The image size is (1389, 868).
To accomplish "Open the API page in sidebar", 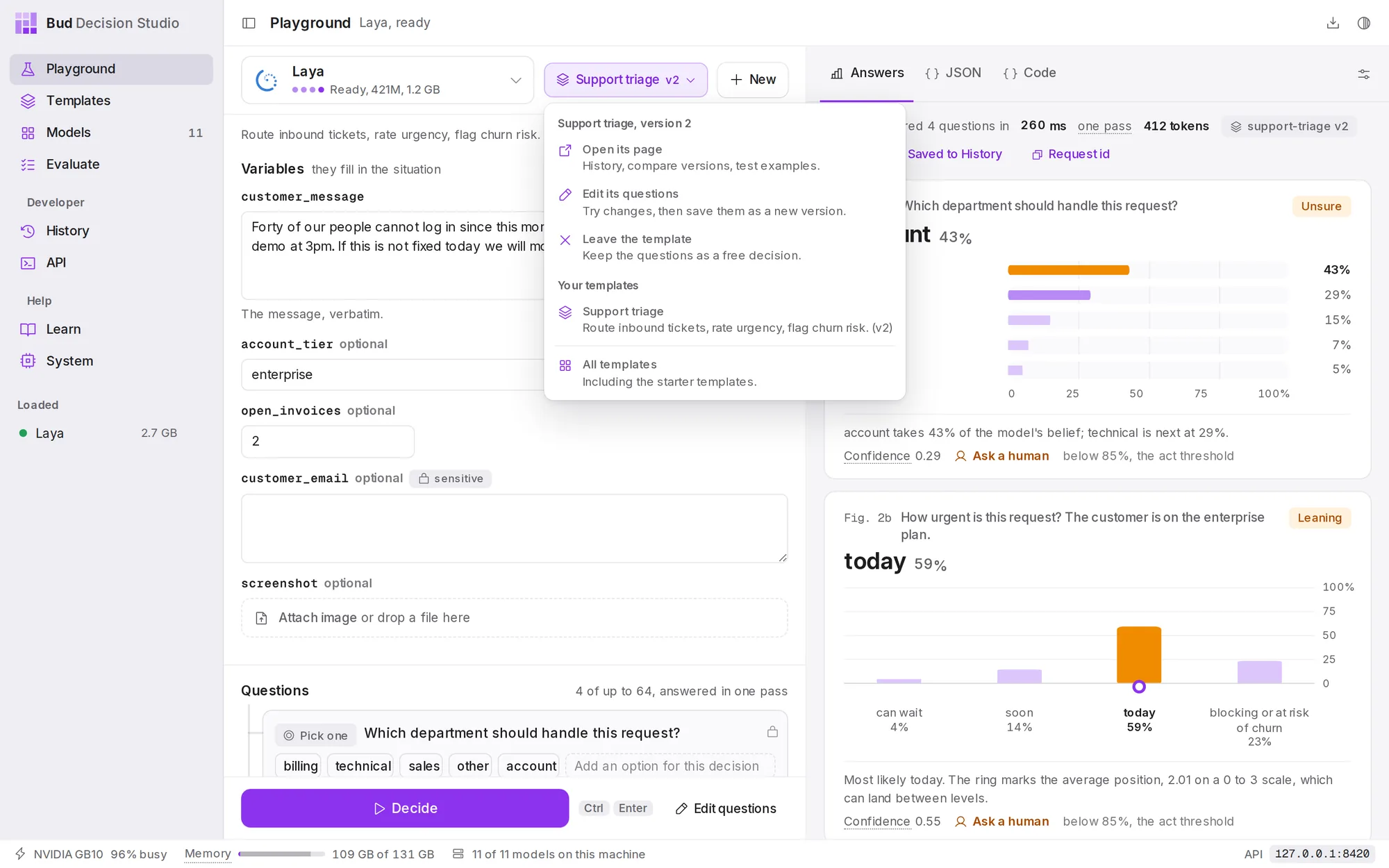I will point(111,263).
